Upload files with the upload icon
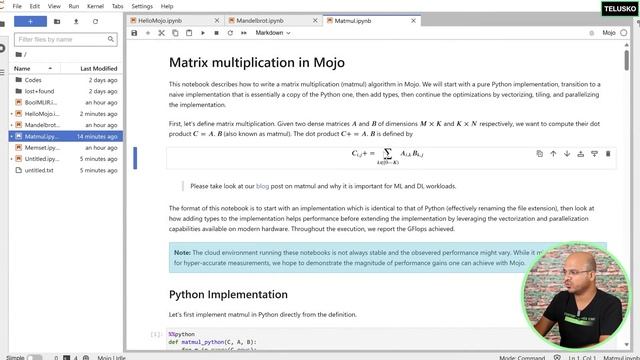Screen dimensions: 640x360 coord(76,21)
